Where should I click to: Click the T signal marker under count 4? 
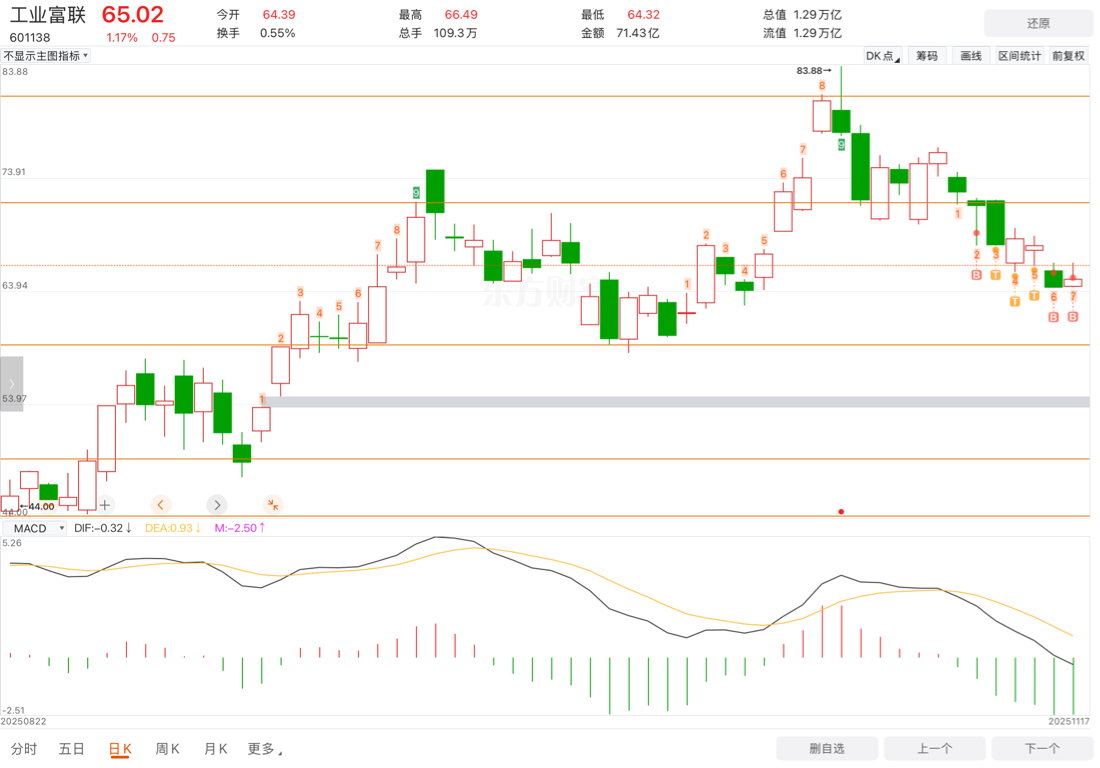(1015, 302)
